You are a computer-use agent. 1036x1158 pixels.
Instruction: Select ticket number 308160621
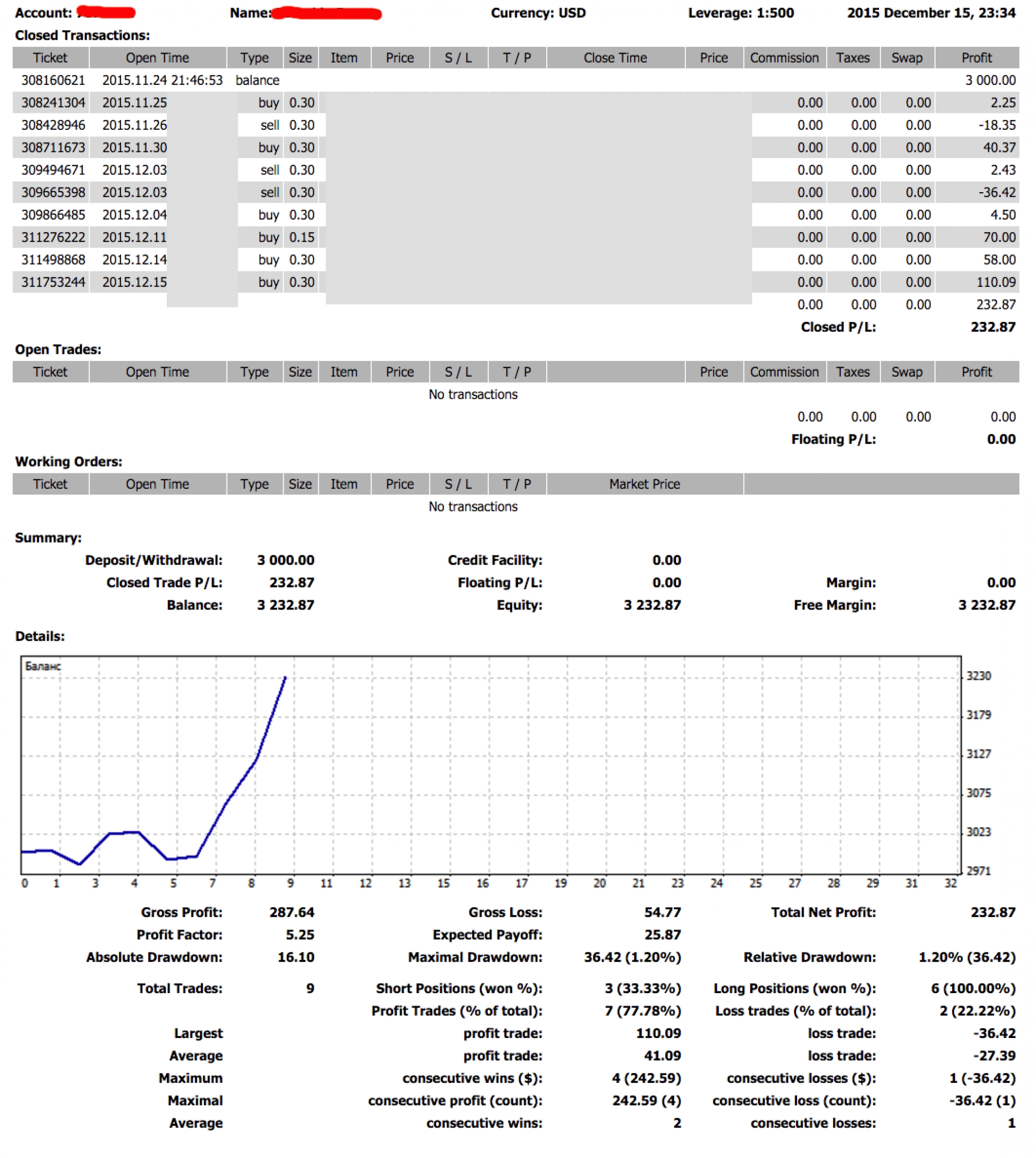click(53, 80)
